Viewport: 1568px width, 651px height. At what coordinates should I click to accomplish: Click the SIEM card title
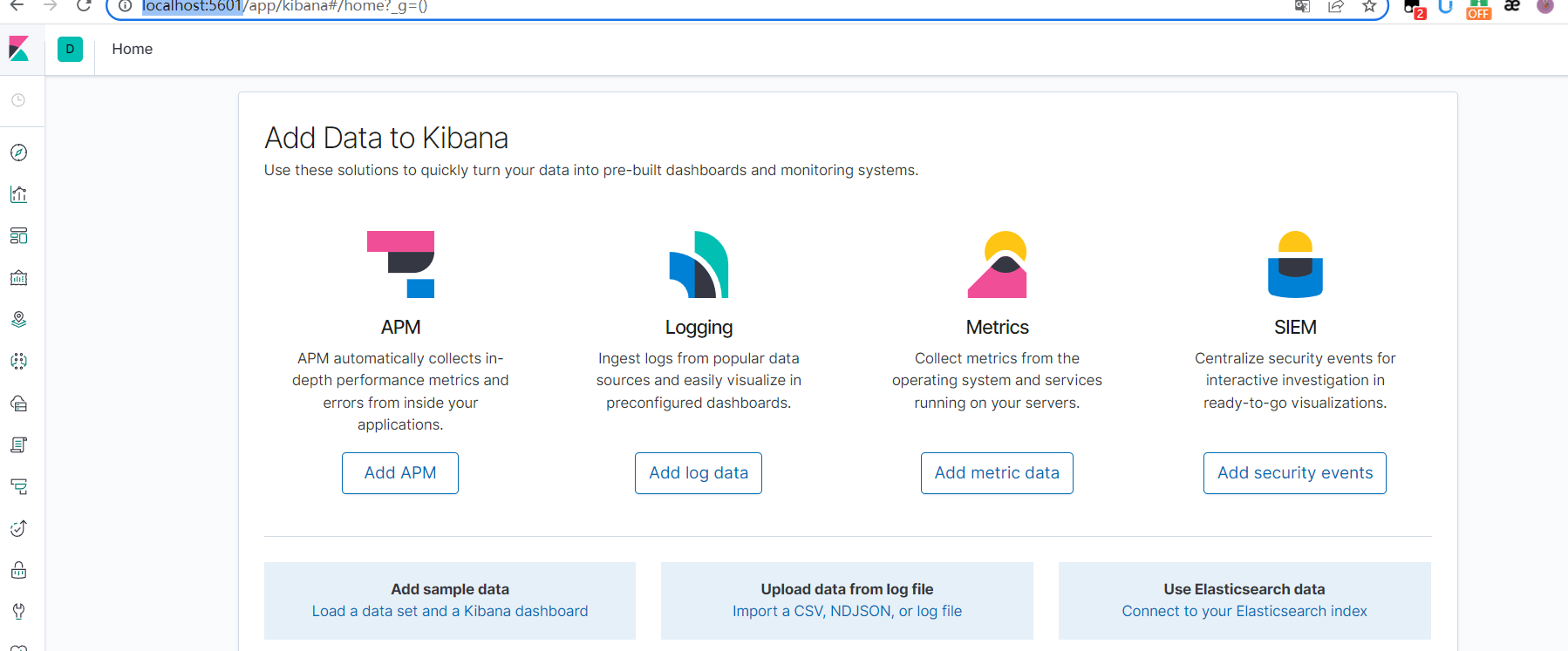(x=1295, y=327)
